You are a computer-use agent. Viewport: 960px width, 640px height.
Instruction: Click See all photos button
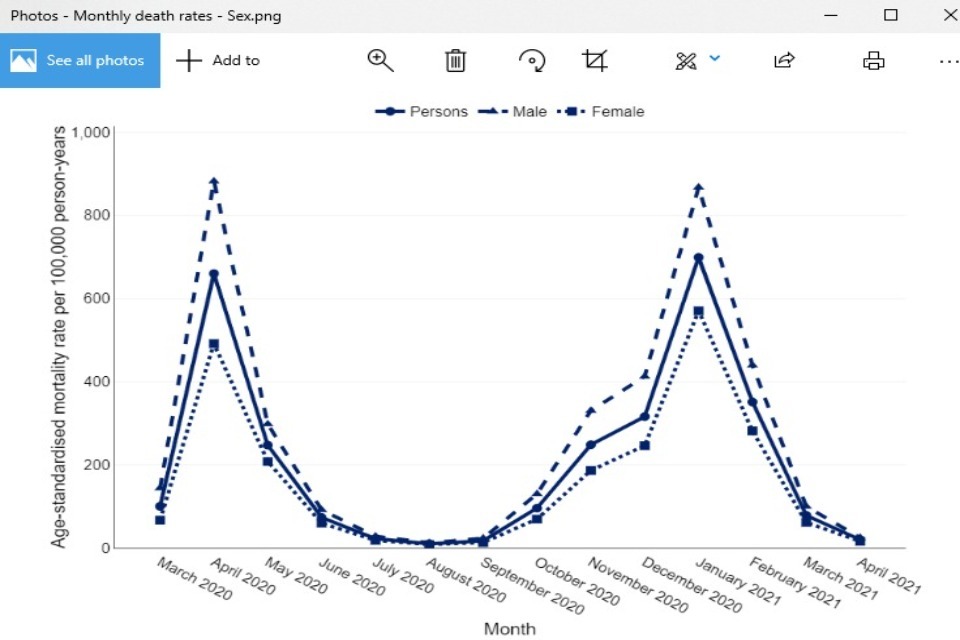pos(80,60)
